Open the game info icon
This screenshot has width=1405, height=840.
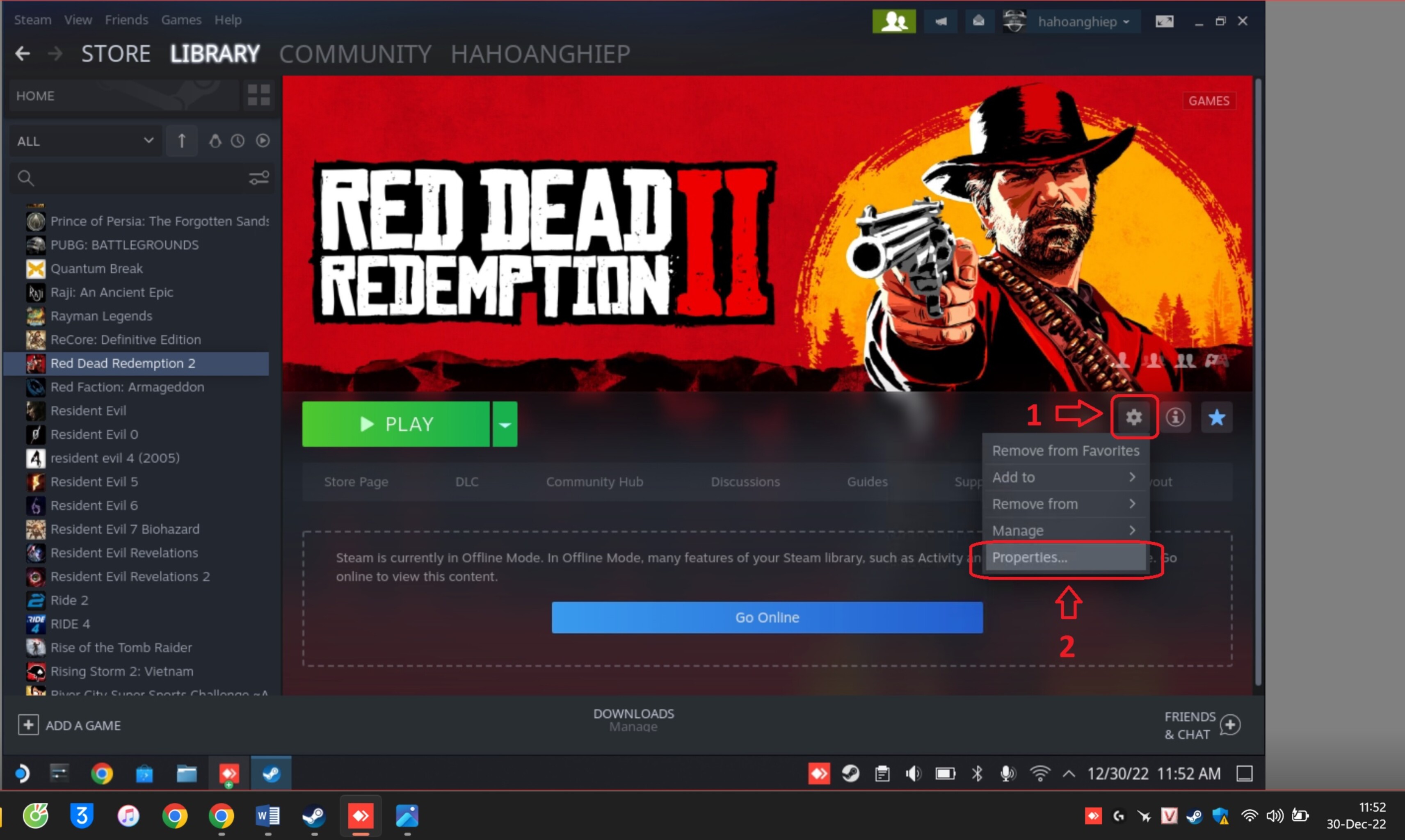[x=1175, y=418]
